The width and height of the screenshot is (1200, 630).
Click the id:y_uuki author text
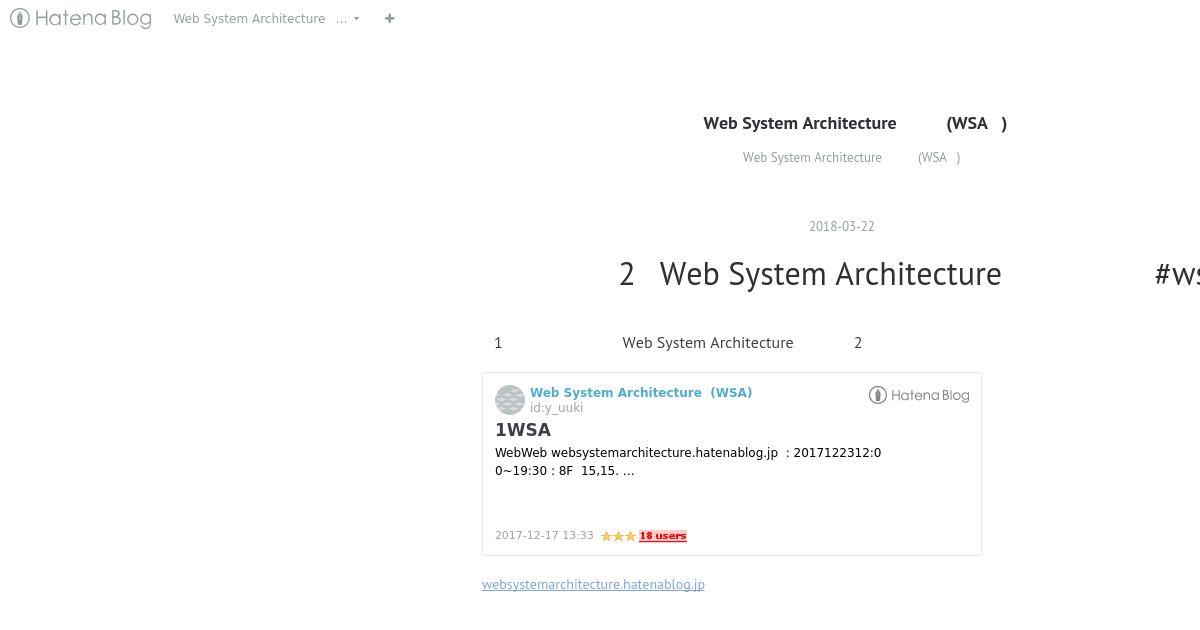[557, 408]
